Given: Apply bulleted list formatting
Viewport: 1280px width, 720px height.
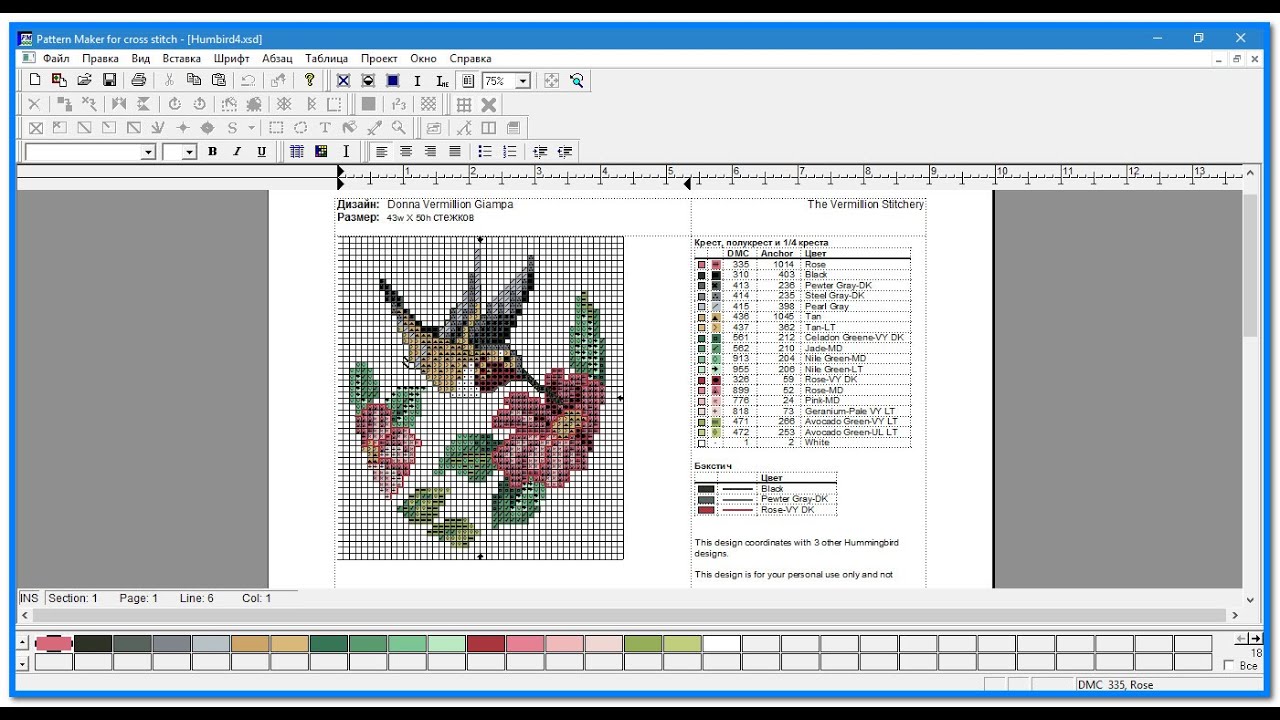Looking at the screenshot, I should click(485, 152).
